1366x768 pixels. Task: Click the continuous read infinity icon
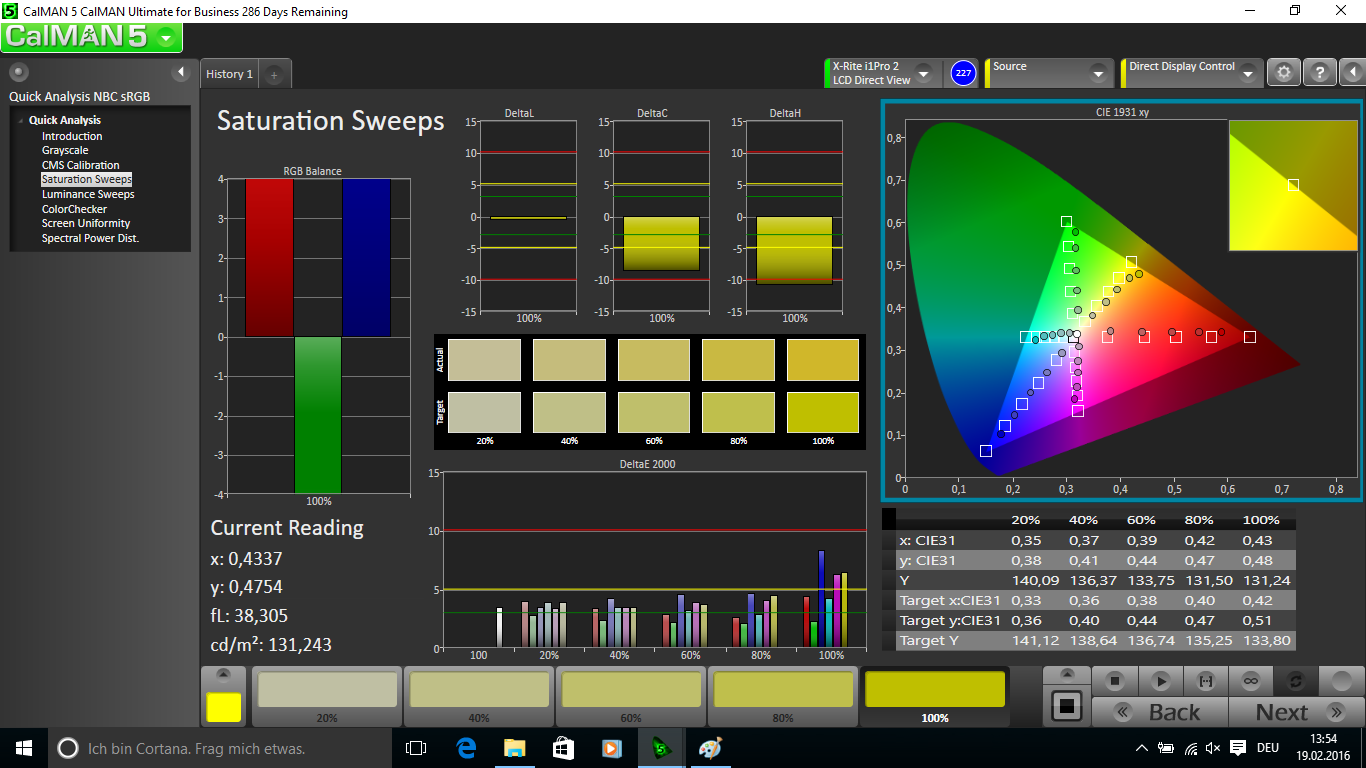(1250, 681)
